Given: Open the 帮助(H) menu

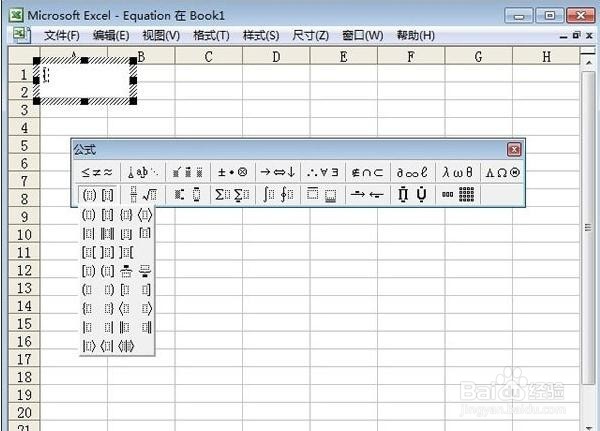Looking at the screenshot, I should 416,36.
